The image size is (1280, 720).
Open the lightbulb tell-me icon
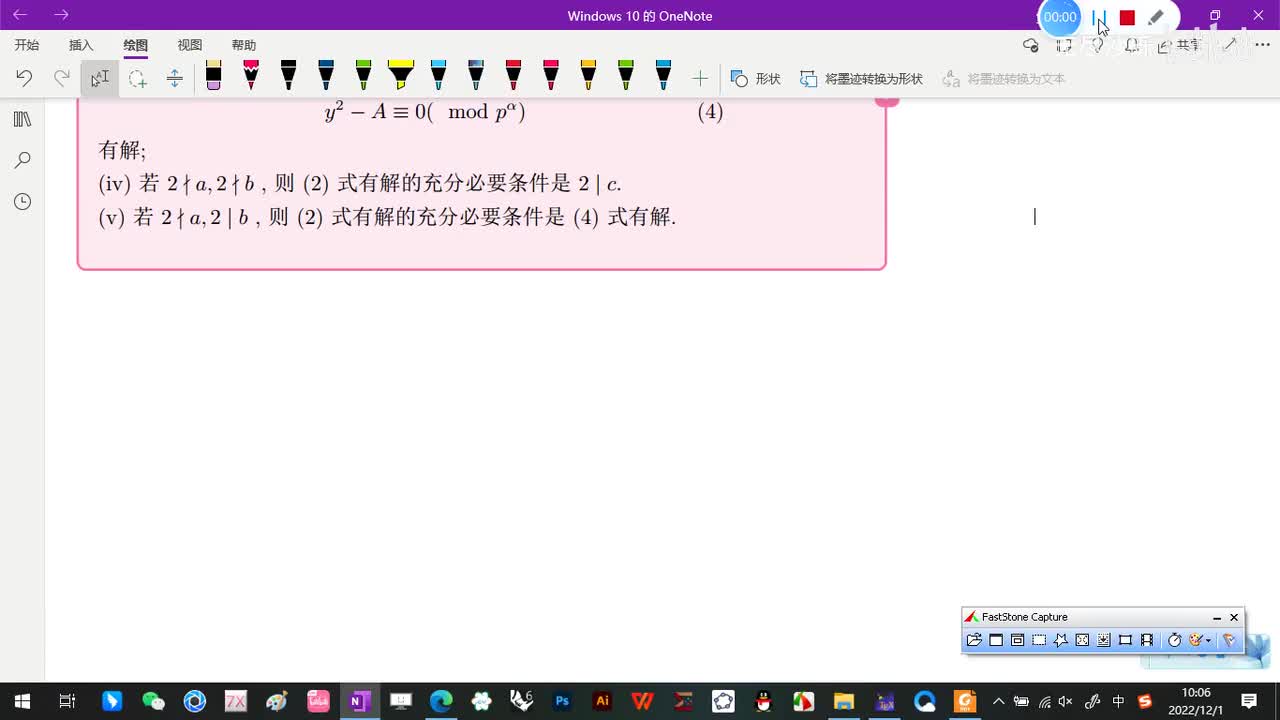(1097, 45)
